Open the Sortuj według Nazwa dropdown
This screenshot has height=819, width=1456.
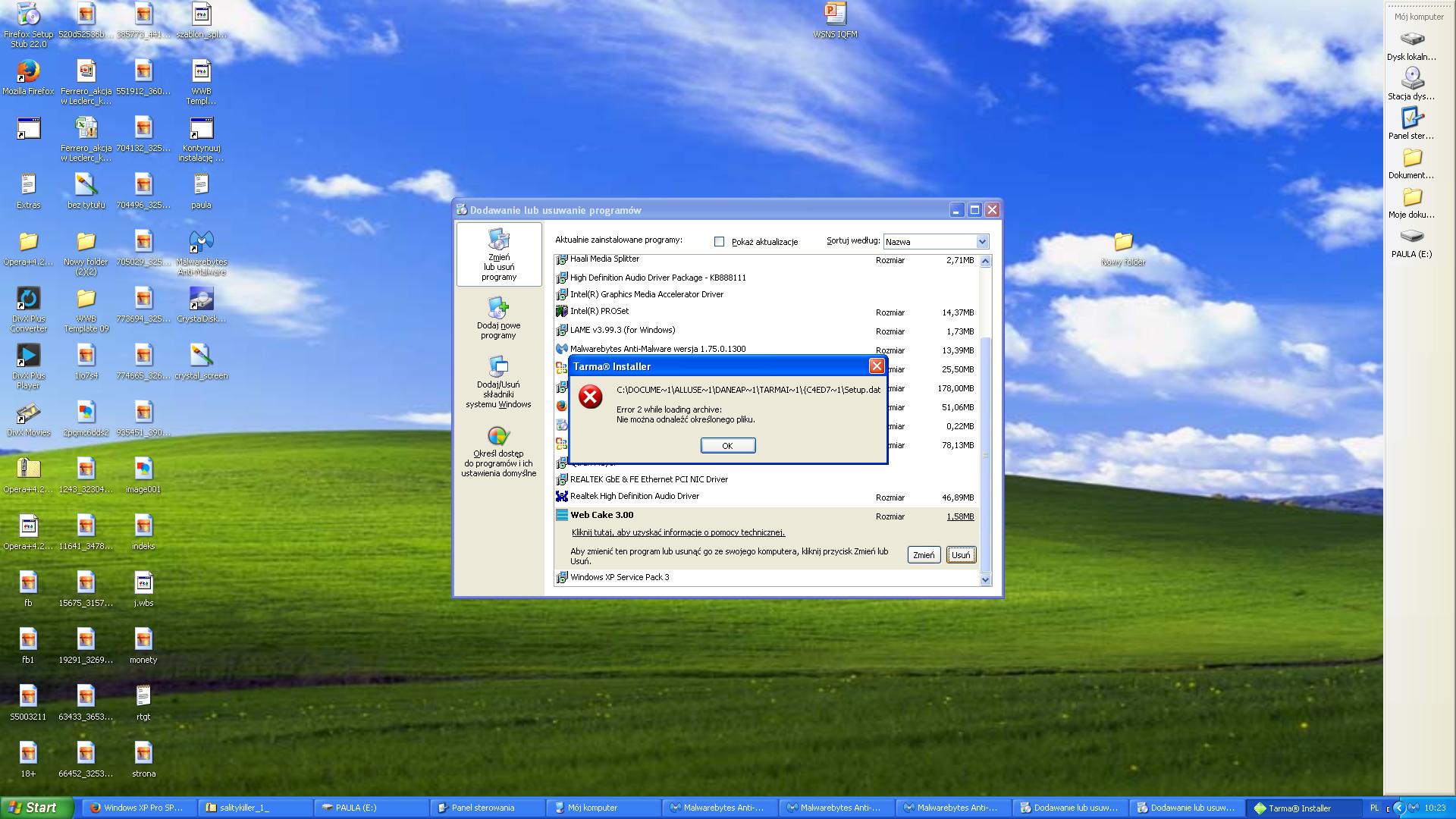983,241
